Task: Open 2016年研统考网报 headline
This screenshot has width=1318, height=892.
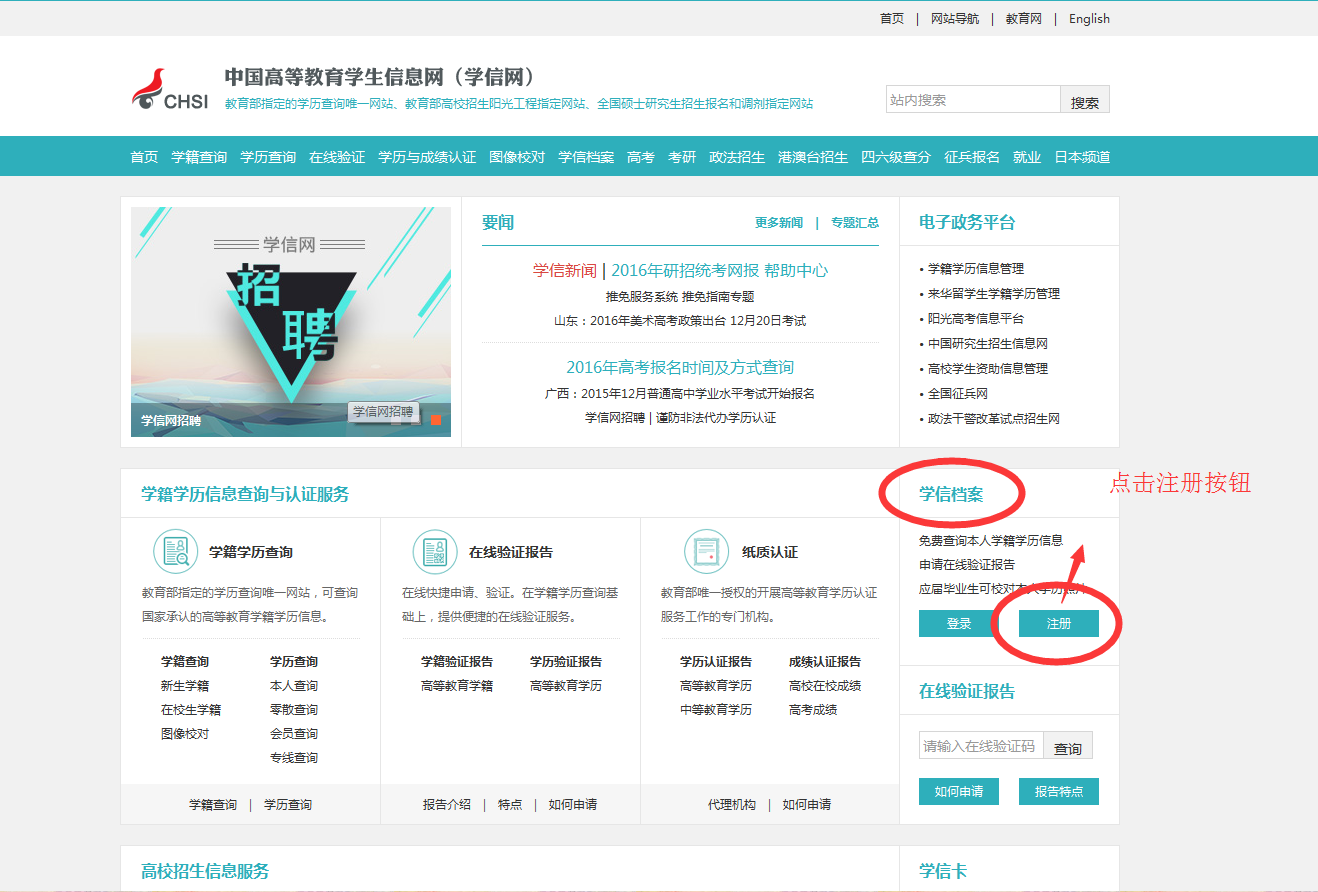Action: [685, 270]
